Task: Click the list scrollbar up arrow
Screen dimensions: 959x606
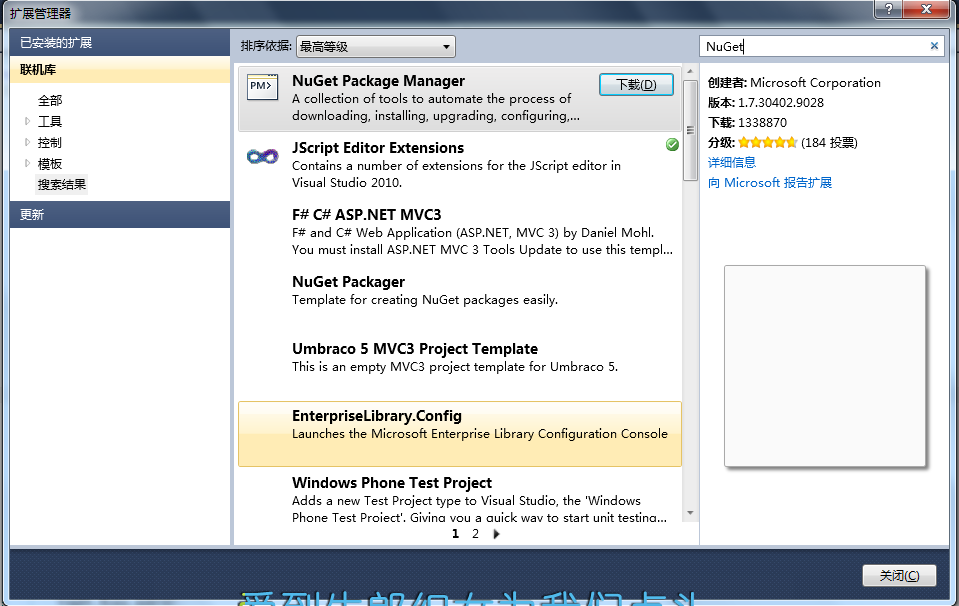Action: point(690,72)
